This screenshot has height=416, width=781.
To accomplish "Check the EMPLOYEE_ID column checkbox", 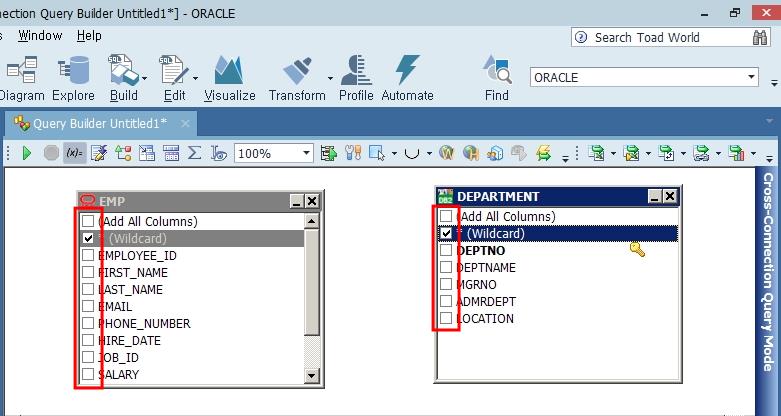I will [x=89, y=256].
